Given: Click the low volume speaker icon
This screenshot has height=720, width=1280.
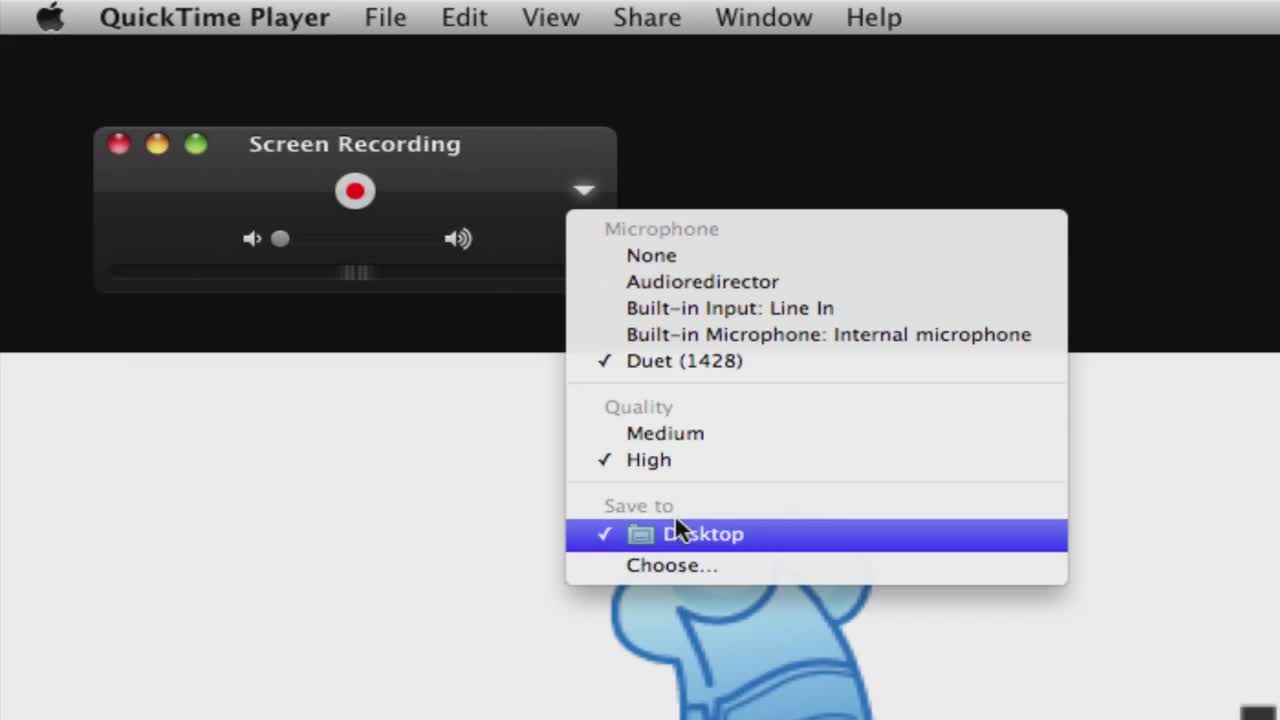Looking at the screenshot, I should coord(252,239).
